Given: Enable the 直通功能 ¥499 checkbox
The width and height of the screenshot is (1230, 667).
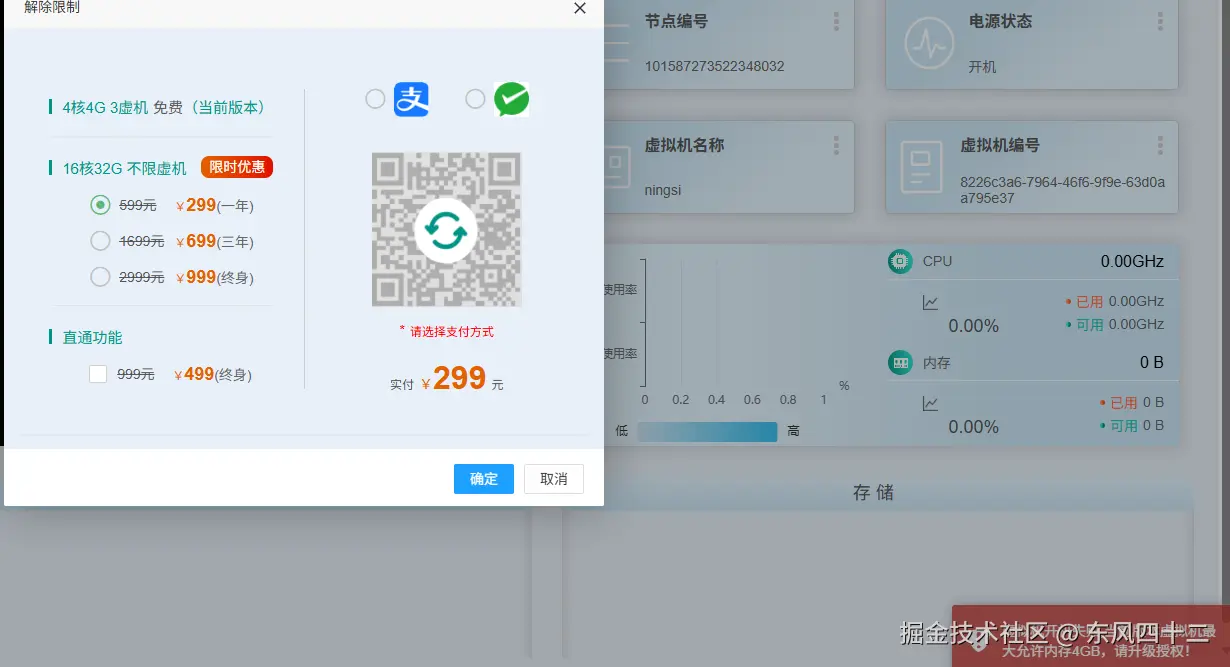Looking at the screenshot, I should [x=97, y=373].
